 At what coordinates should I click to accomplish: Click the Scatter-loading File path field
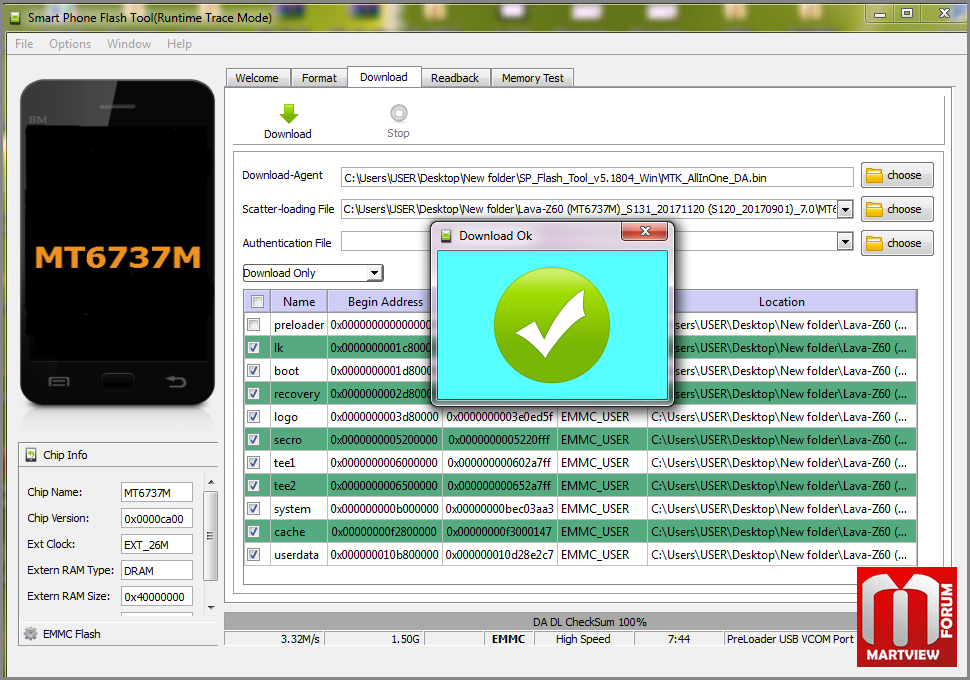[589, 209]
